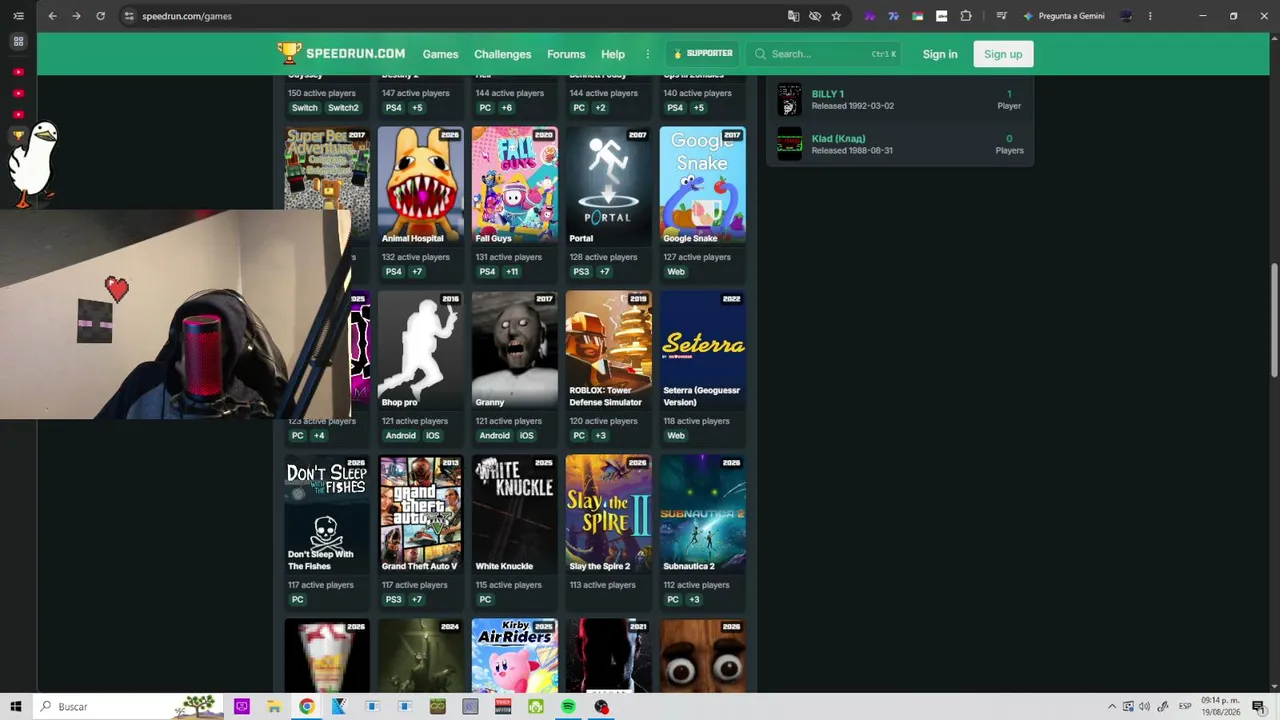Open Spotify from the taskbar
Viewport: 1280px width, 720px height.
tap(568, 706)
